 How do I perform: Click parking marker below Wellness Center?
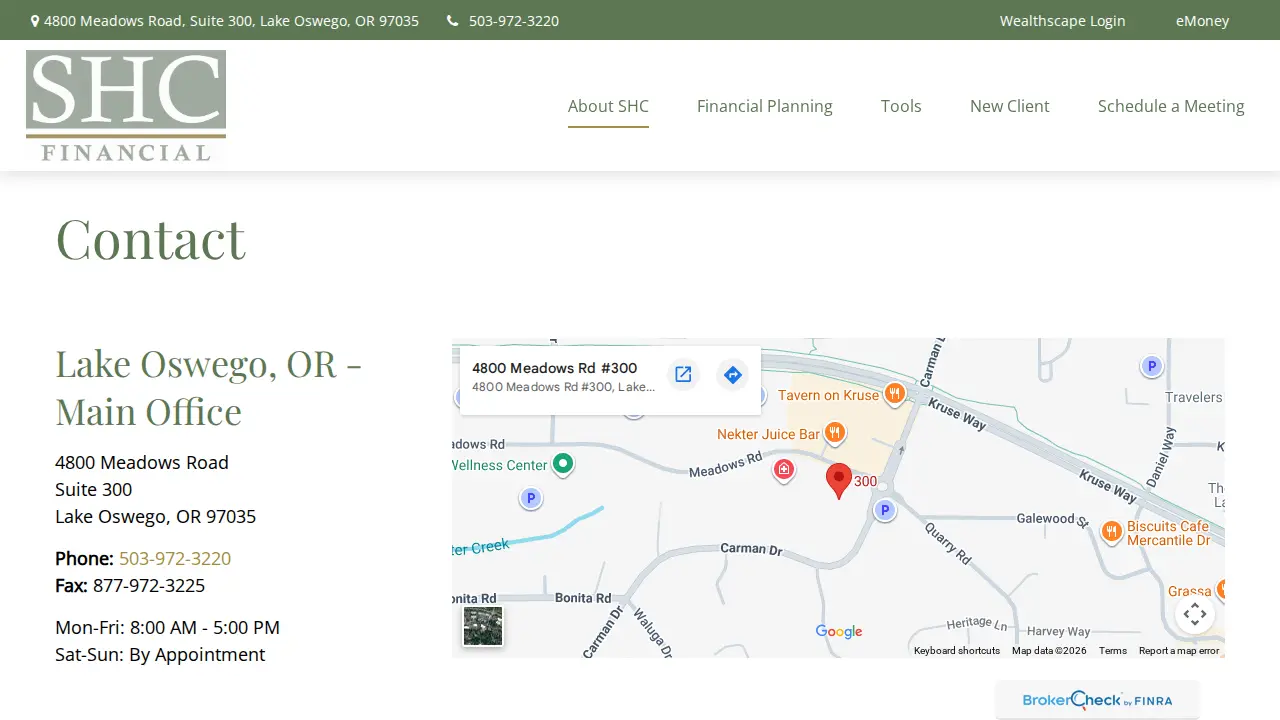point(531,498)
